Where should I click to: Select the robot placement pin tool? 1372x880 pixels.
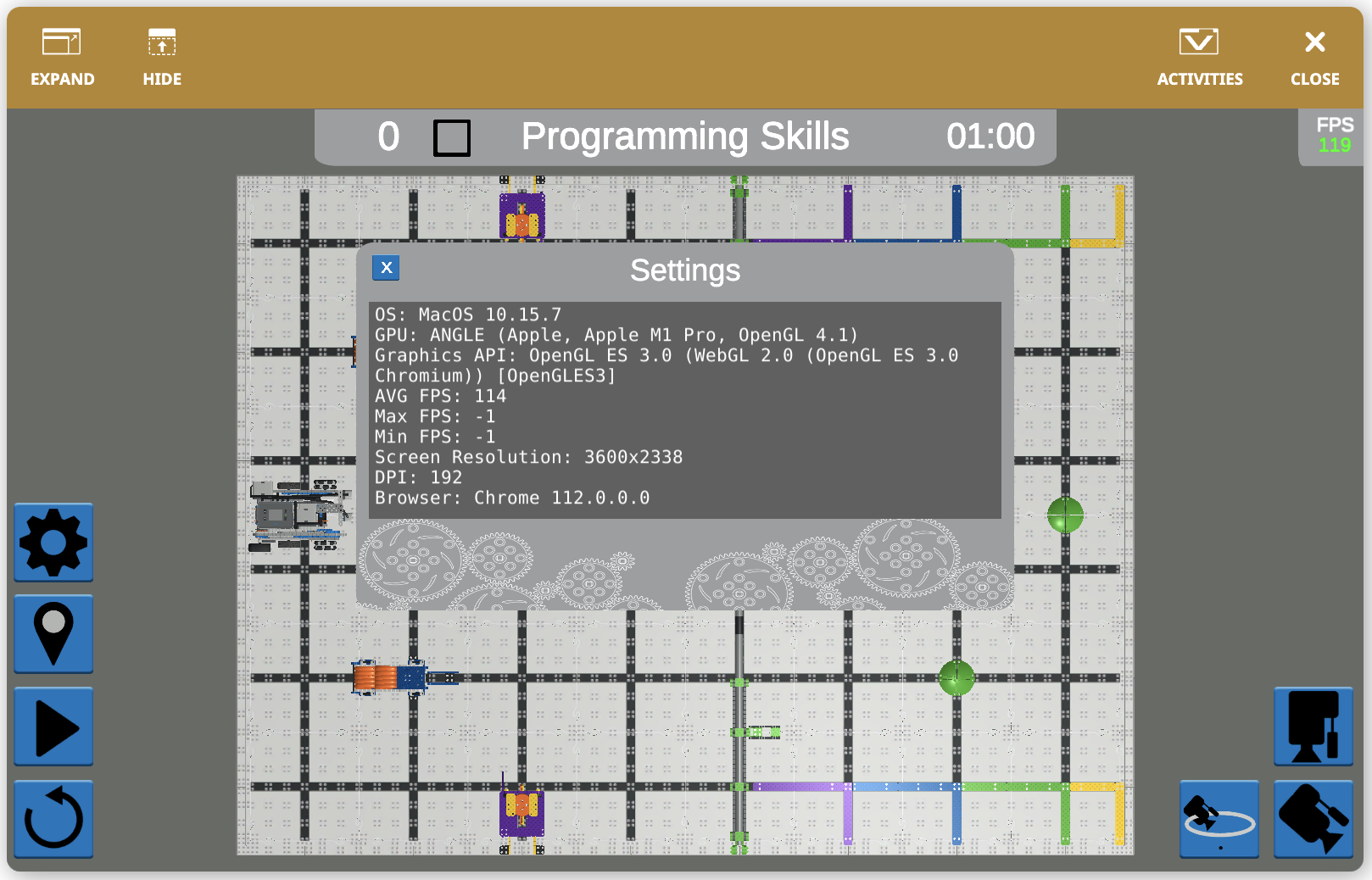pyautogui.click(x=53, y=634)
